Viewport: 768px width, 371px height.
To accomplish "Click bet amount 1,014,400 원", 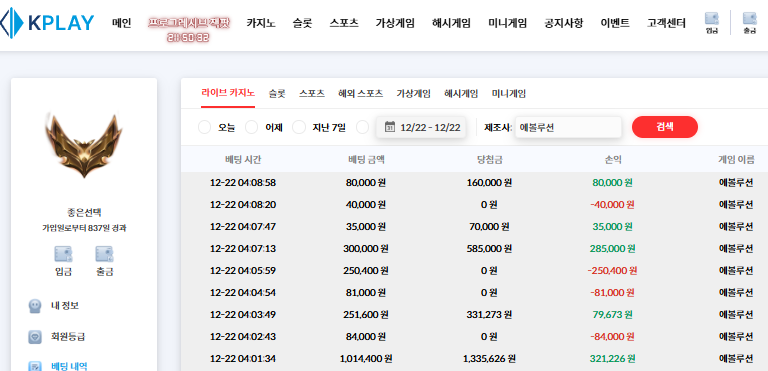I will (366, 359).
